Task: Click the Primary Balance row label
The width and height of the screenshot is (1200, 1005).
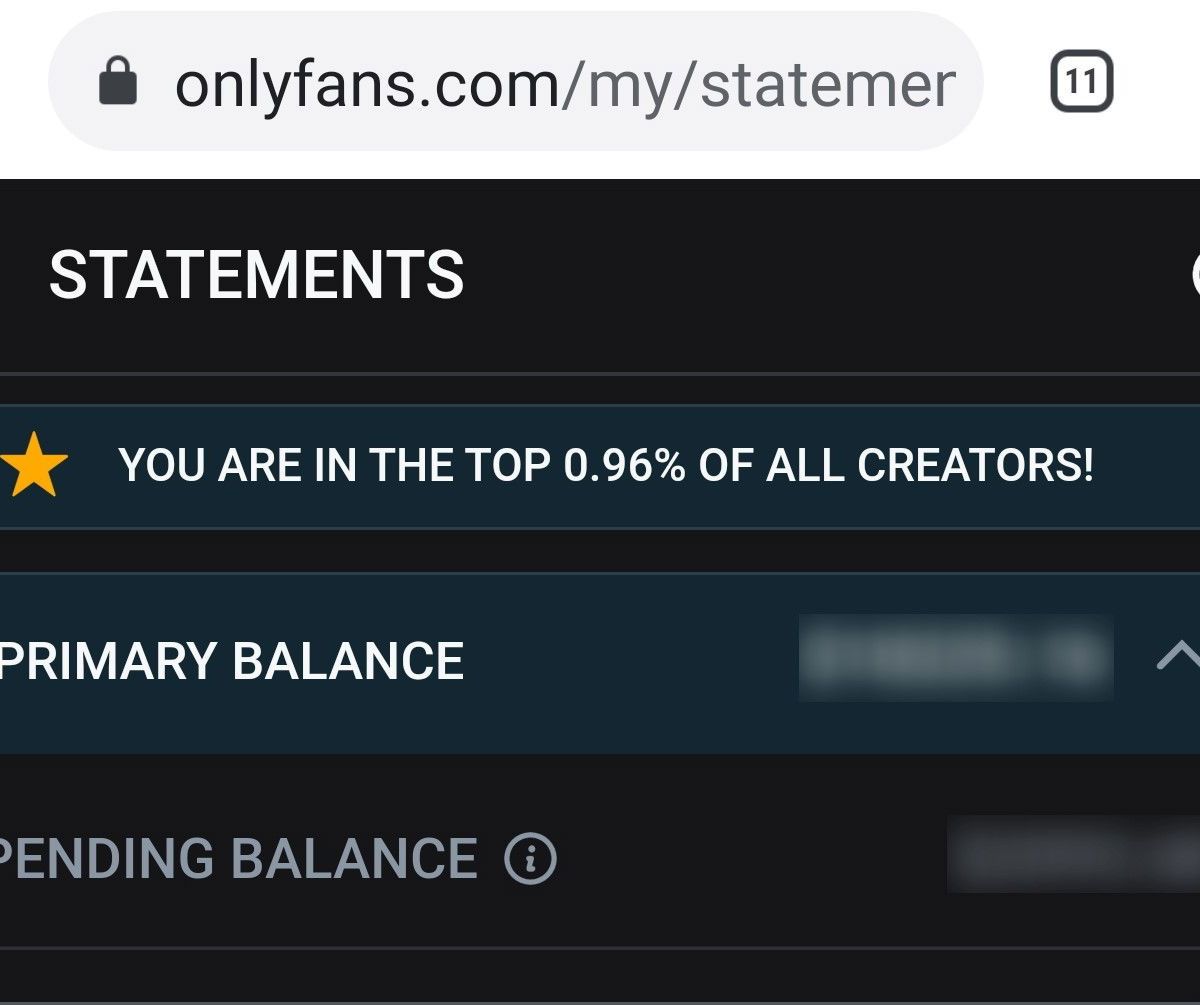Action: pyautogui.click(x=232, y=661)
